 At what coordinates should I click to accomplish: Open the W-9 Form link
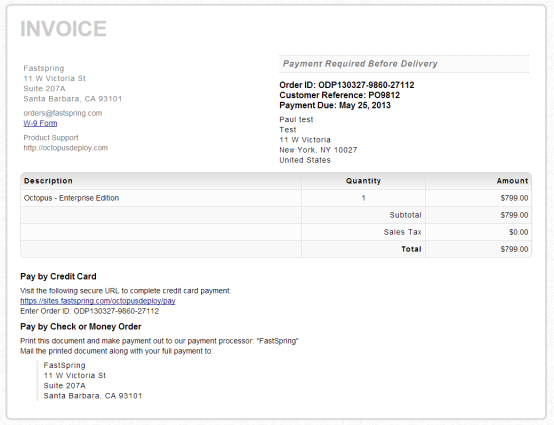[40, 123]
